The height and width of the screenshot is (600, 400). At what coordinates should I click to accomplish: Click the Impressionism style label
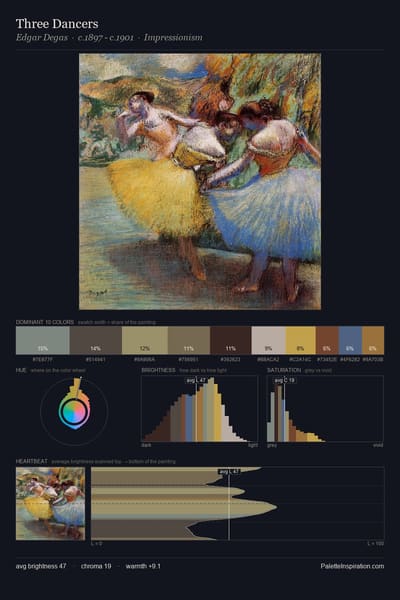pos(173,38)
